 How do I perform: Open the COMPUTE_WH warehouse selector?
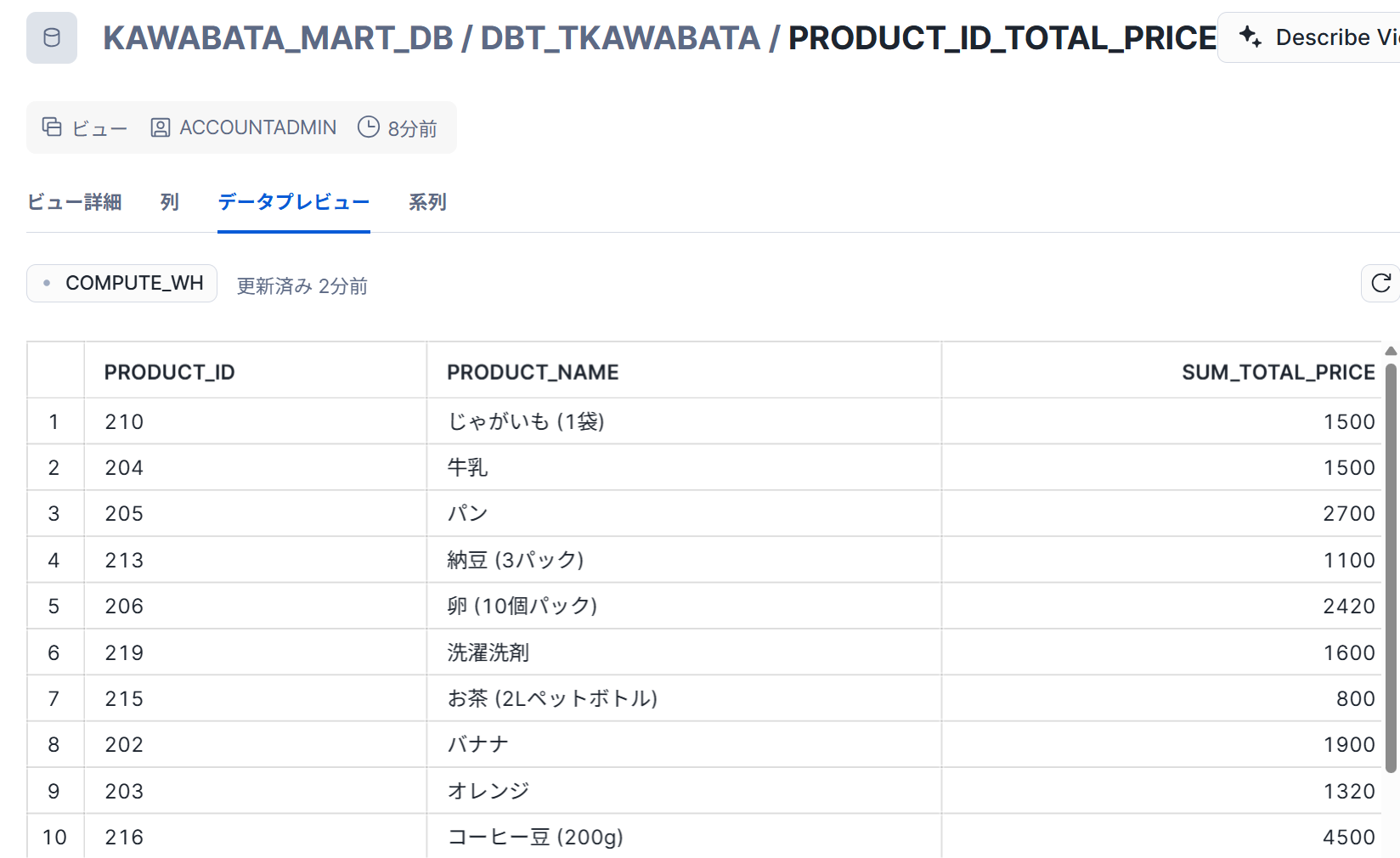[121, 283]
